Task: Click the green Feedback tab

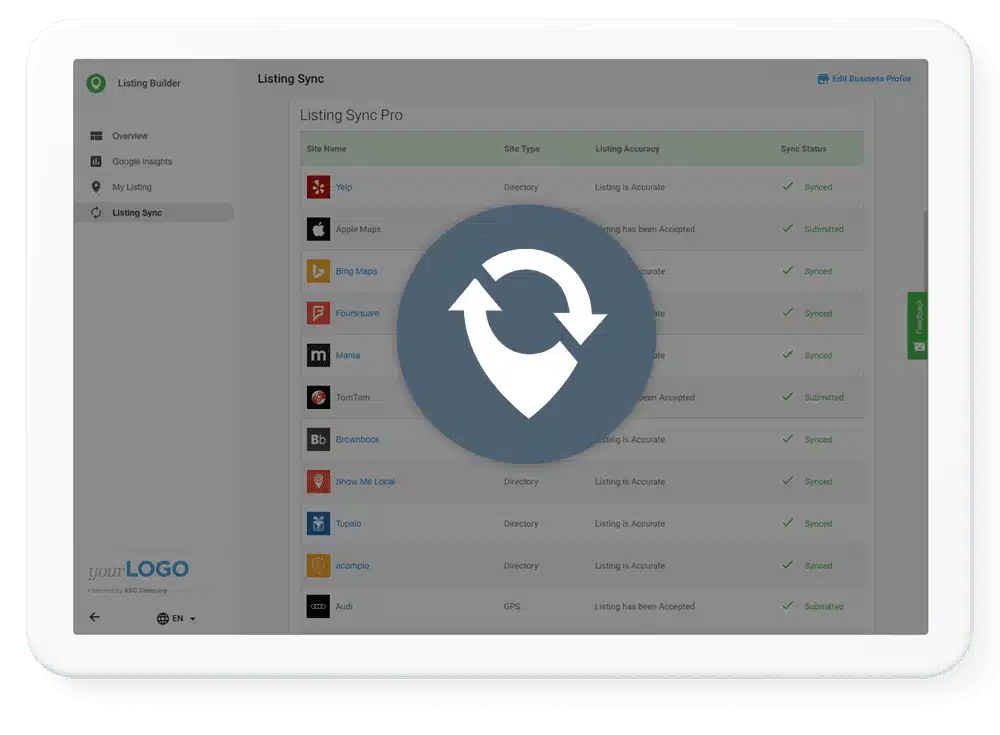Action: [x=917, y=325]
